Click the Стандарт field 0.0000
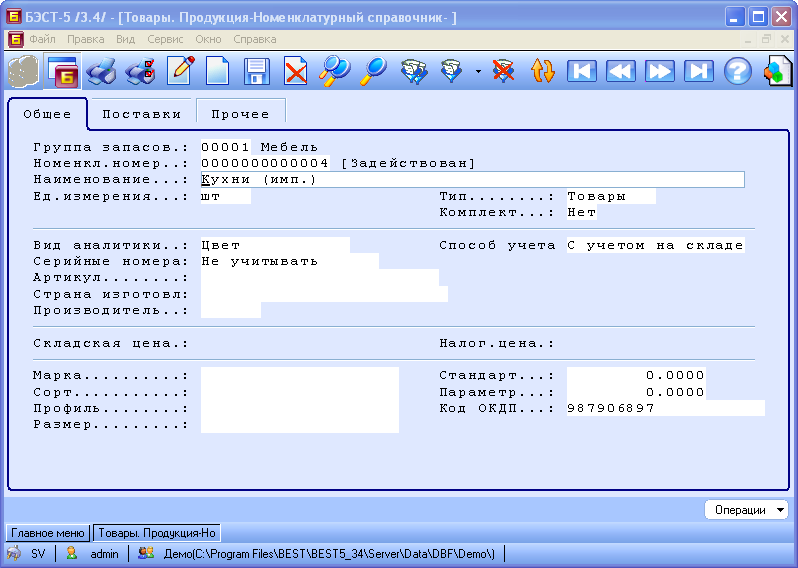This screenshot has width=798, height=568. pyautogui.click(x=636, y=376)
